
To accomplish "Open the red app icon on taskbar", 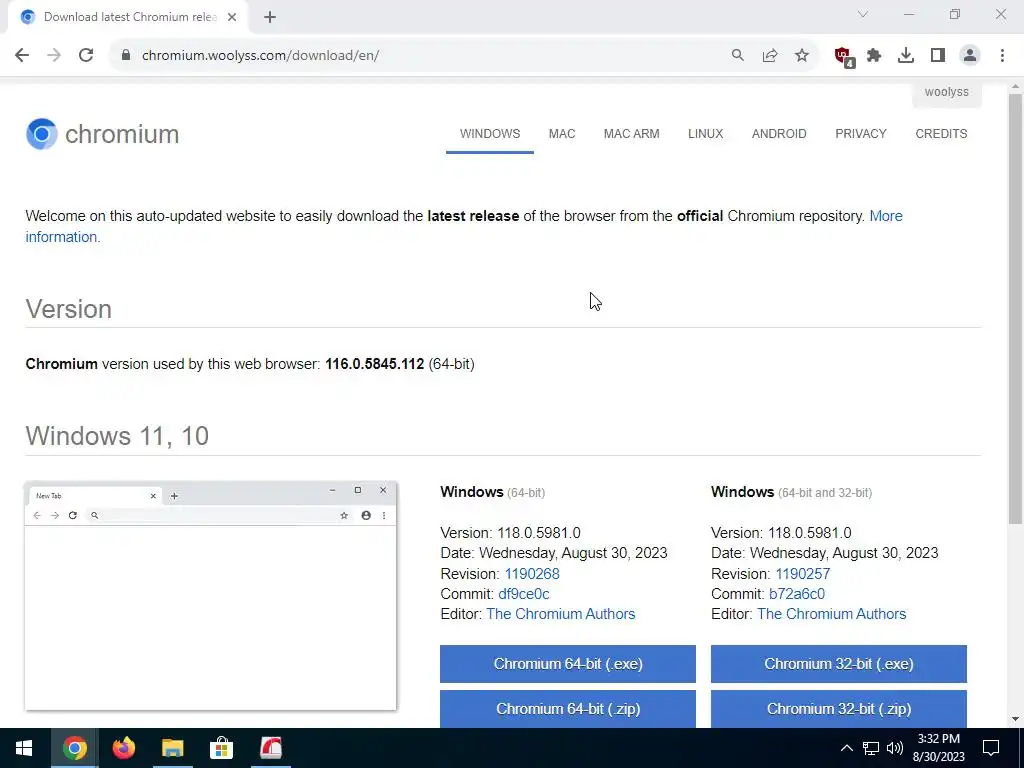I will coord(270,748).
